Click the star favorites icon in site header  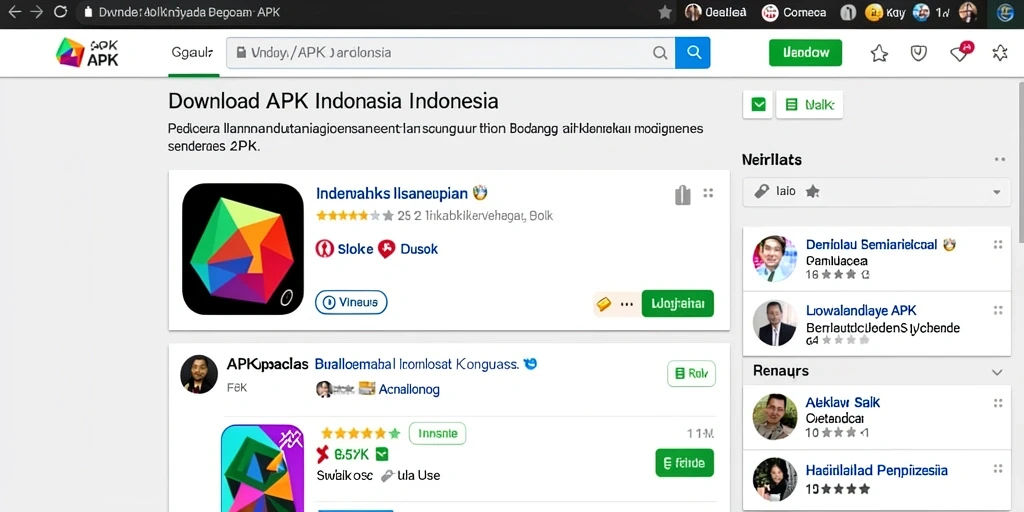(x=879, y=54)
